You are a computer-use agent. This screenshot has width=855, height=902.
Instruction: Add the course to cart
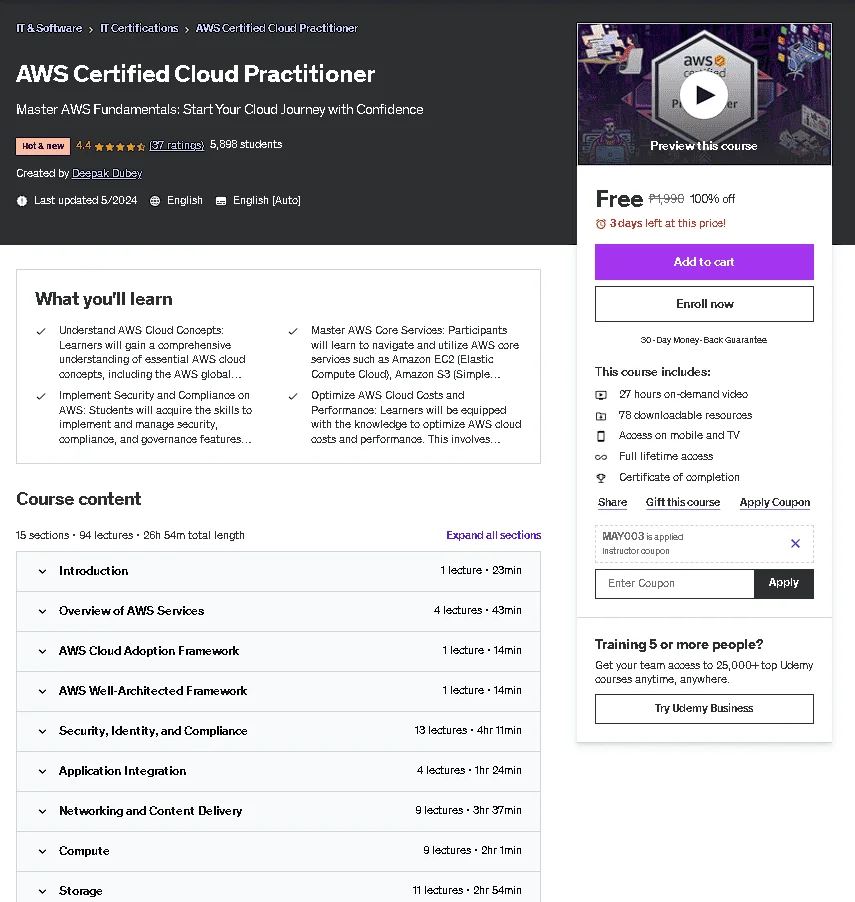click(x=704, y=262)
